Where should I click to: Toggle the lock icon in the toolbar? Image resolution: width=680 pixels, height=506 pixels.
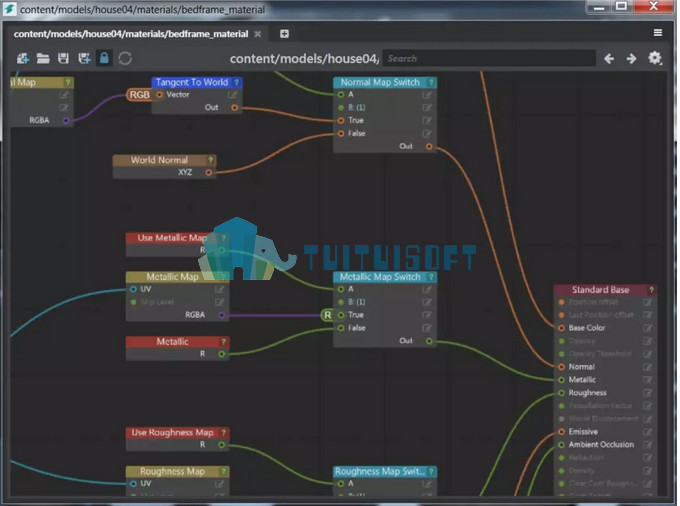point(104,58)
